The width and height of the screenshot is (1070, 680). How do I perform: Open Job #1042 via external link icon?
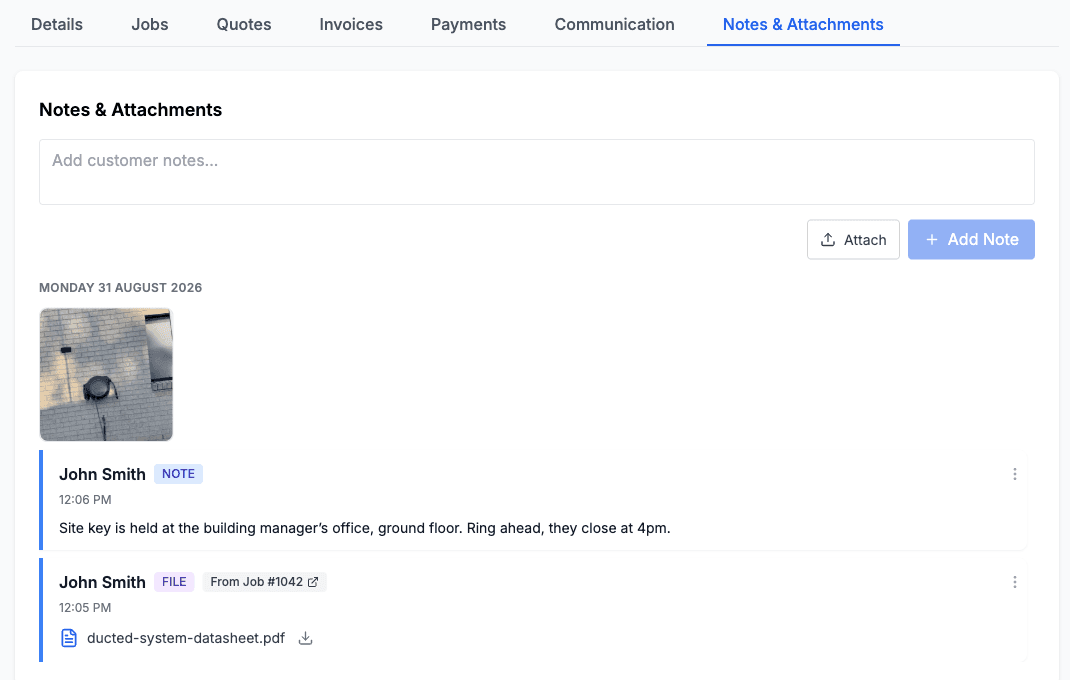313,582
